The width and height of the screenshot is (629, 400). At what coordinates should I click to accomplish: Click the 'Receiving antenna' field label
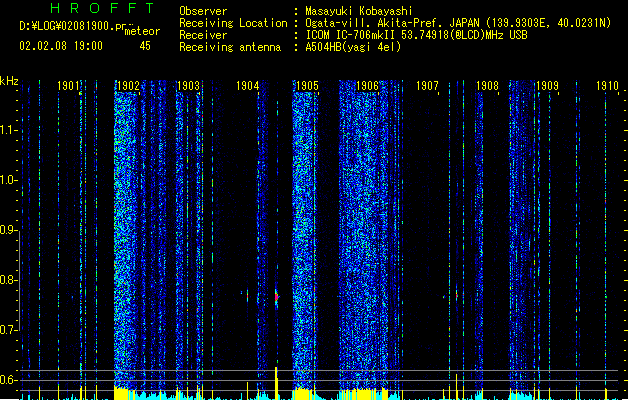point(230,47)
